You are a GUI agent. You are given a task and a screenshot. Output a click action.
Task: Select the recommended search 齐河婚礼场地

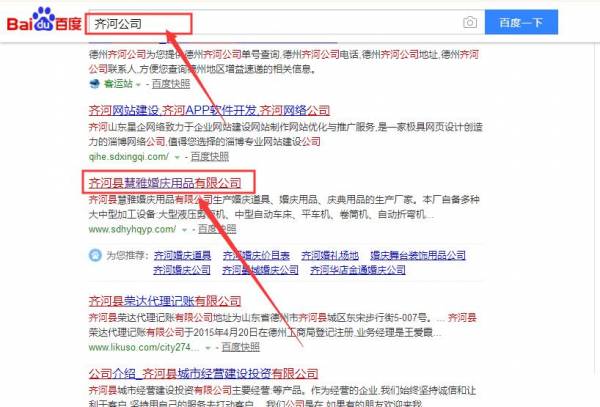[326, 255]
